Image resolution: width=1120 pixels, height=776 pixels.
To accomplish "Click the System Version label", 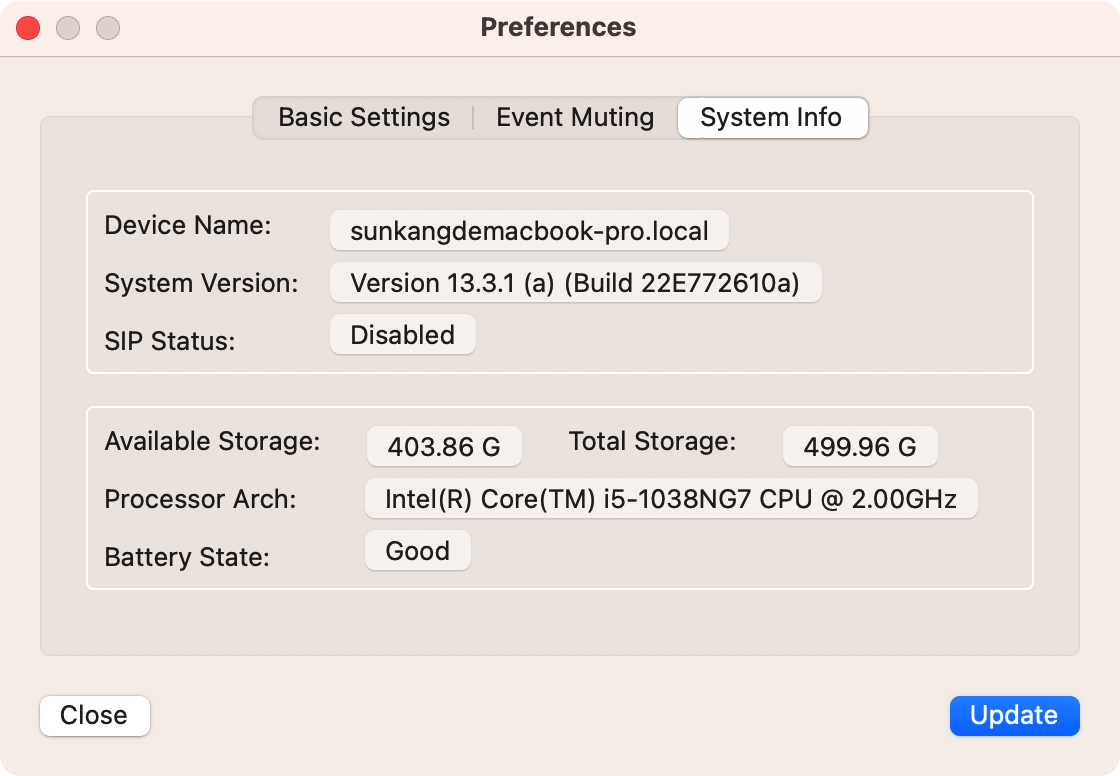I will 201,283.
